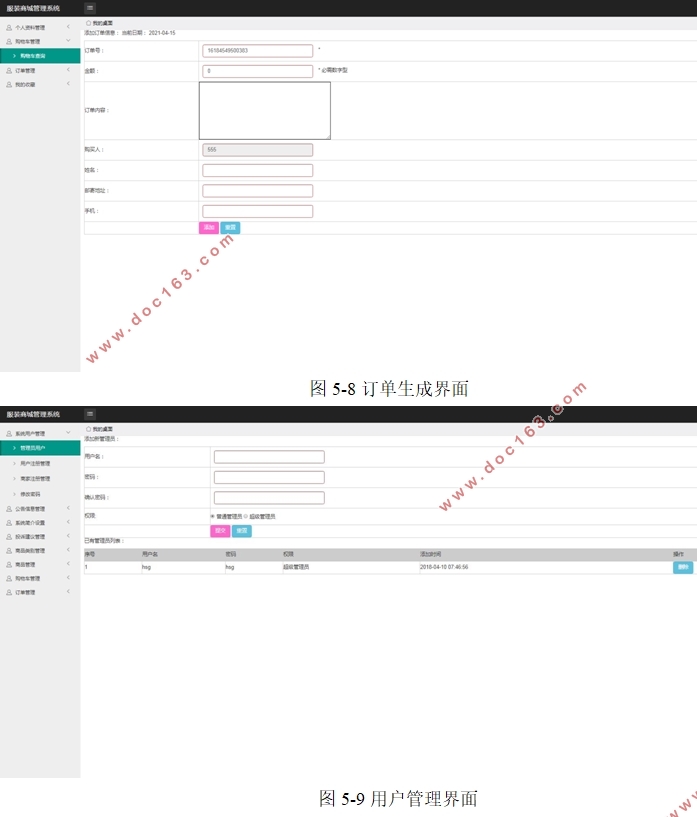Click the hamburger icon in user management header
The height and width of the screenshot is (817, 697).
tap(90, 414)
